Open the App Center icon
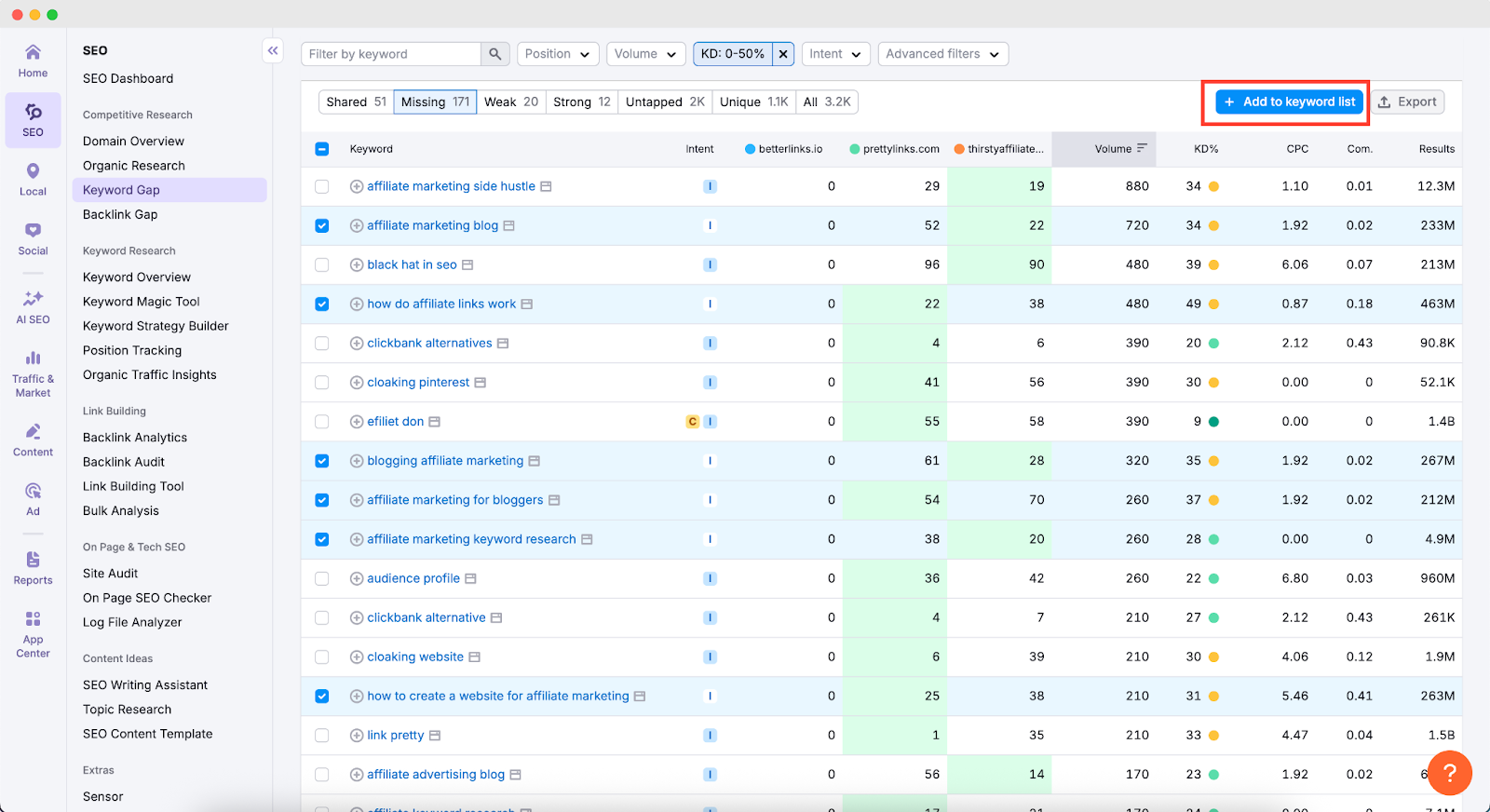This screenshot has width=1490, height=812. (x=33, y=633)
